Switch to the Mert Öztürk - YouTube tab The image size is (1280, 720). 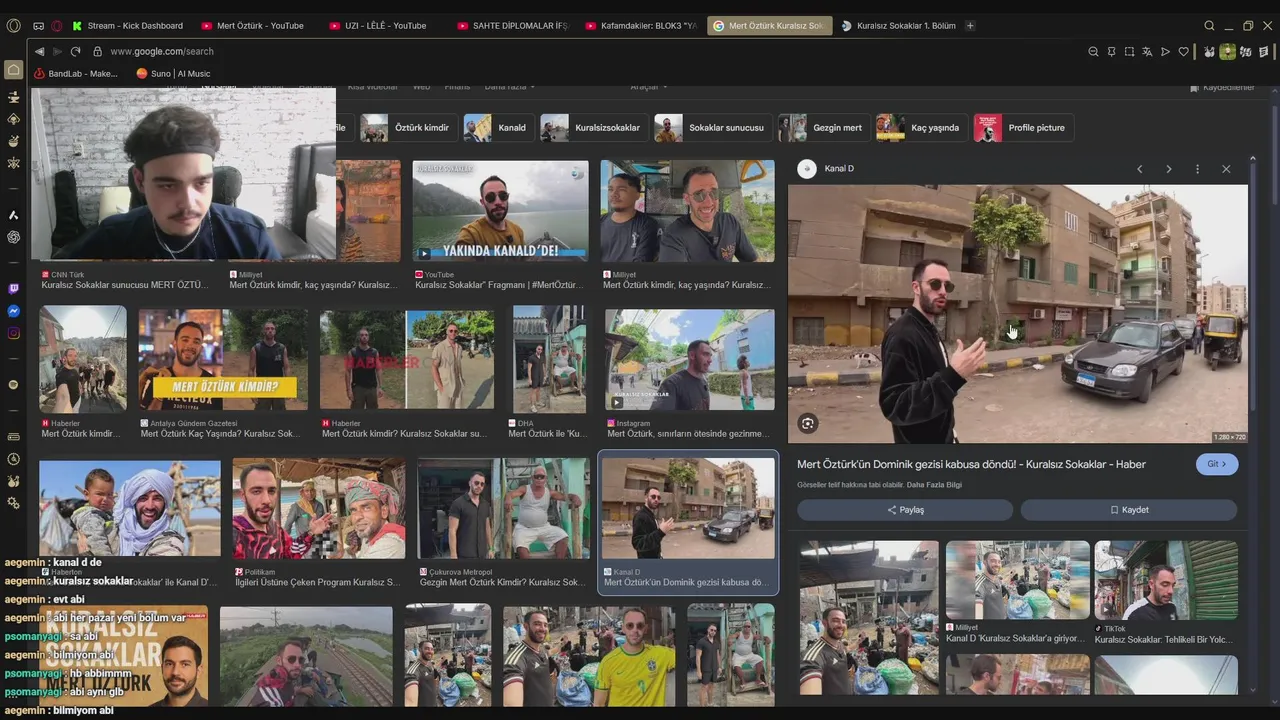point(254,26)
